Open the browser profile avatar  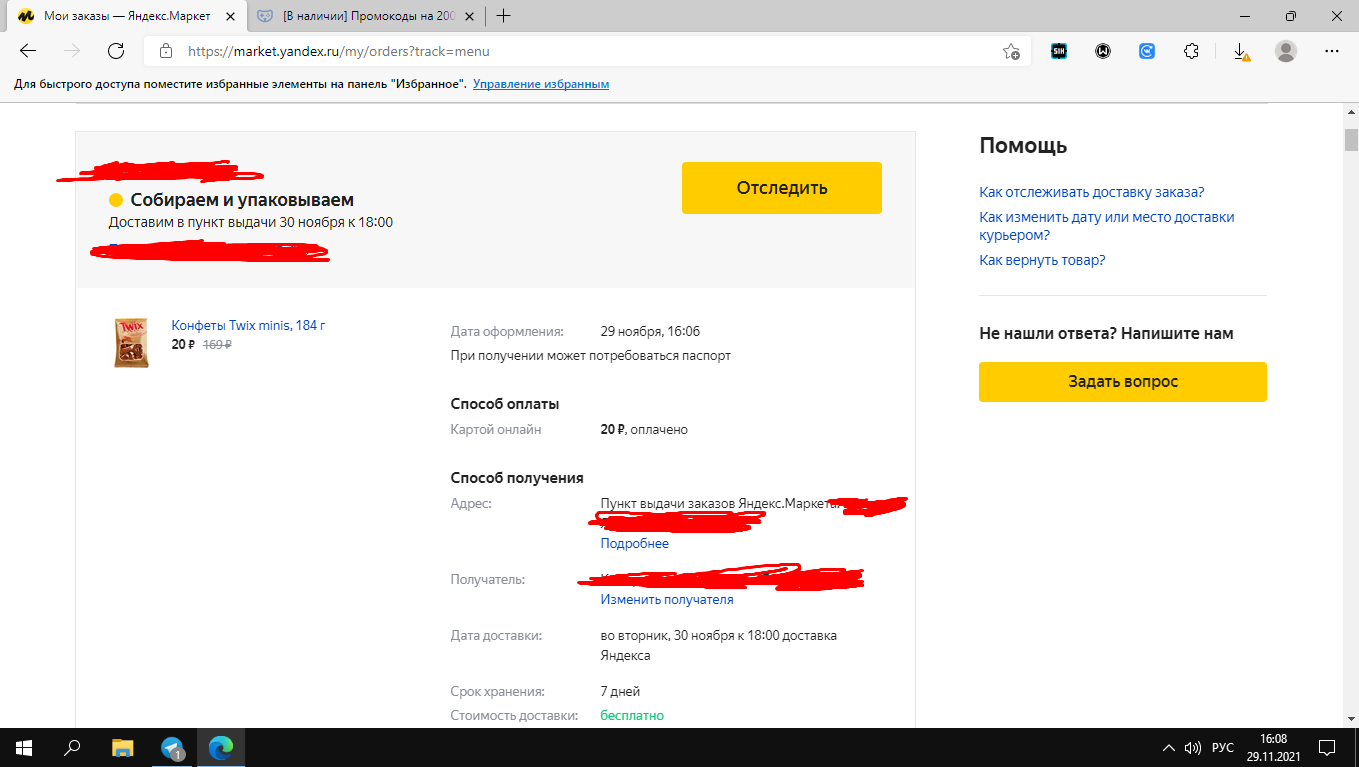(x=1286, y=51)
